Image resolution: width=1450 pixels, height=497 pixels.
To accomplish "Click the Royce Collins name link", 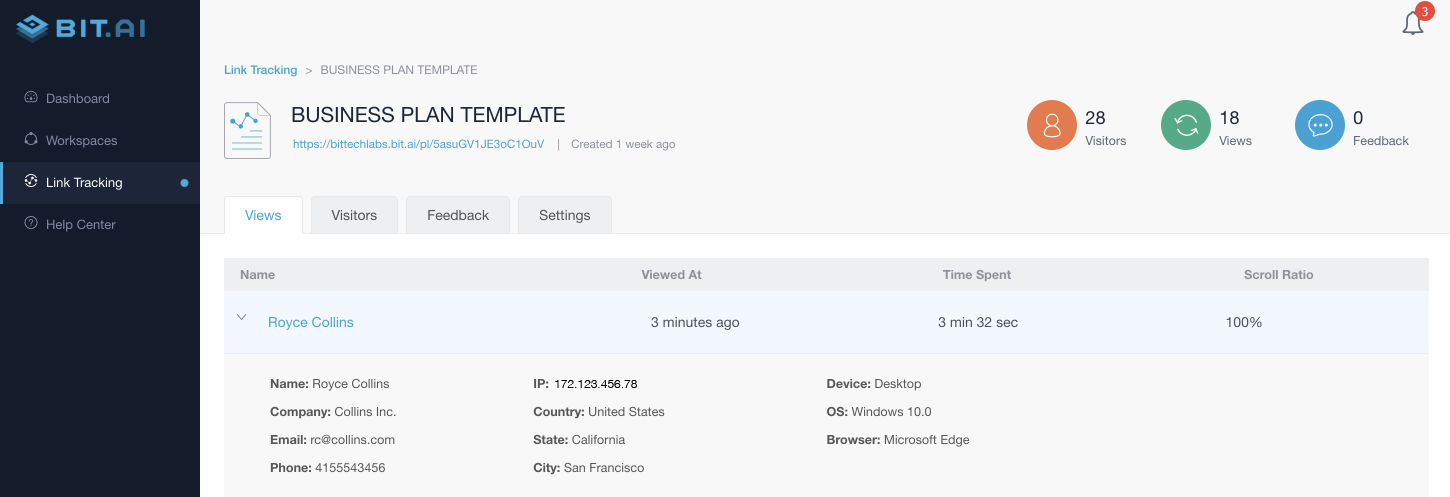I will point(311,322).
